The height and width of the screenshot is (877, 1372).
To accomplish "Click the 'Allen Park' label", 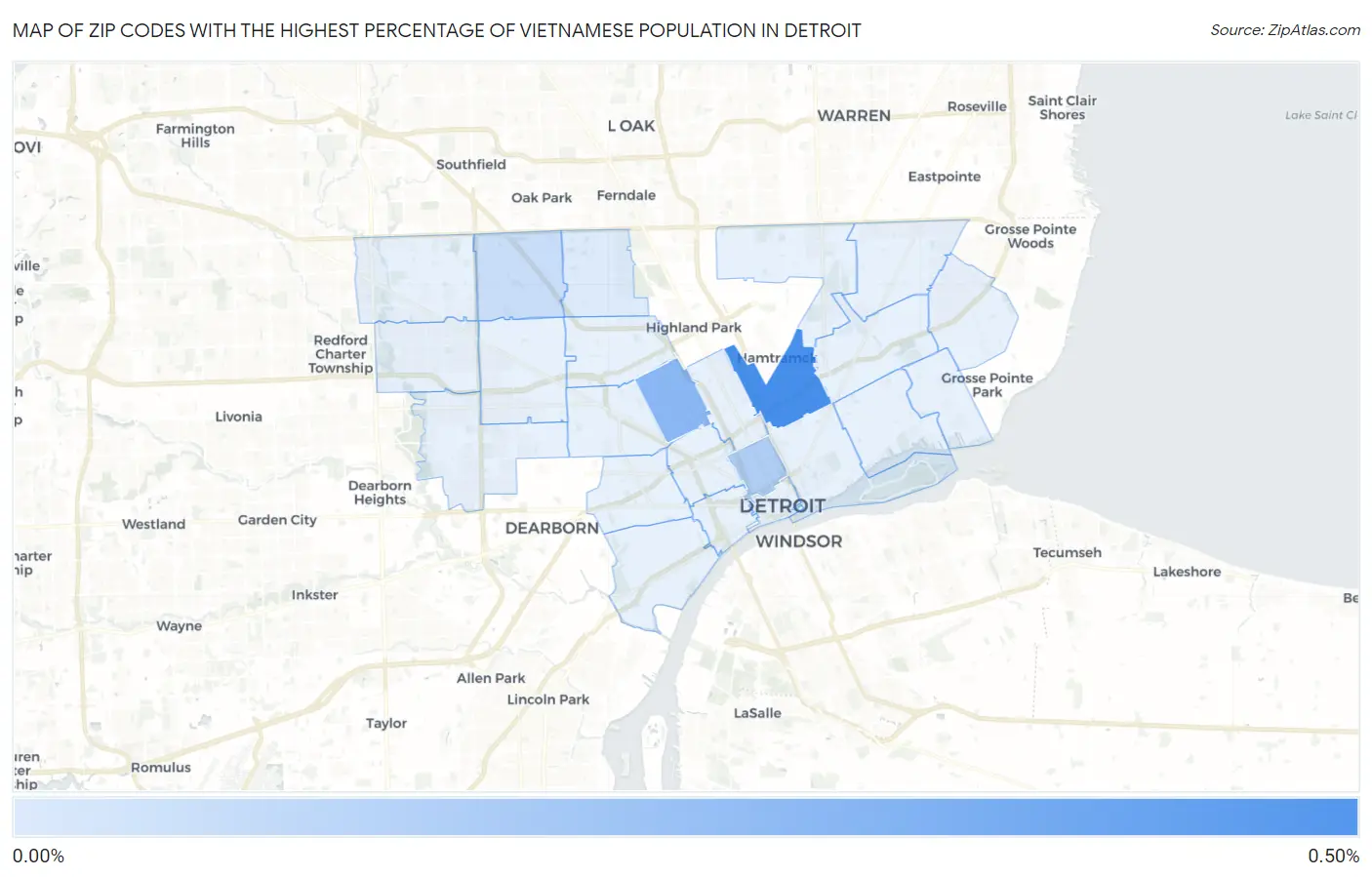I will click(491, 678).
